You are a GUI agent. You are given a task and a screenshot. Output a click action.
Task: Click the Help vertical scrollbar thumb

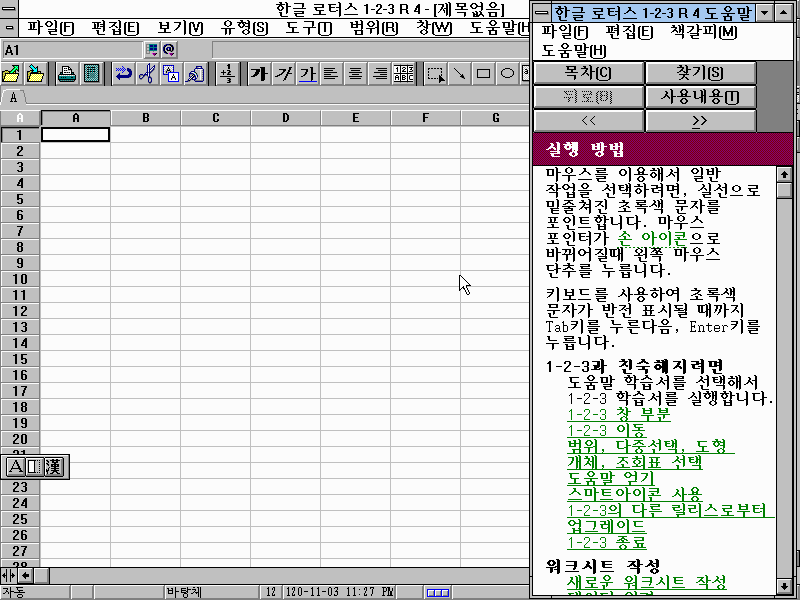pyautogui.click(x=784, y=190)
